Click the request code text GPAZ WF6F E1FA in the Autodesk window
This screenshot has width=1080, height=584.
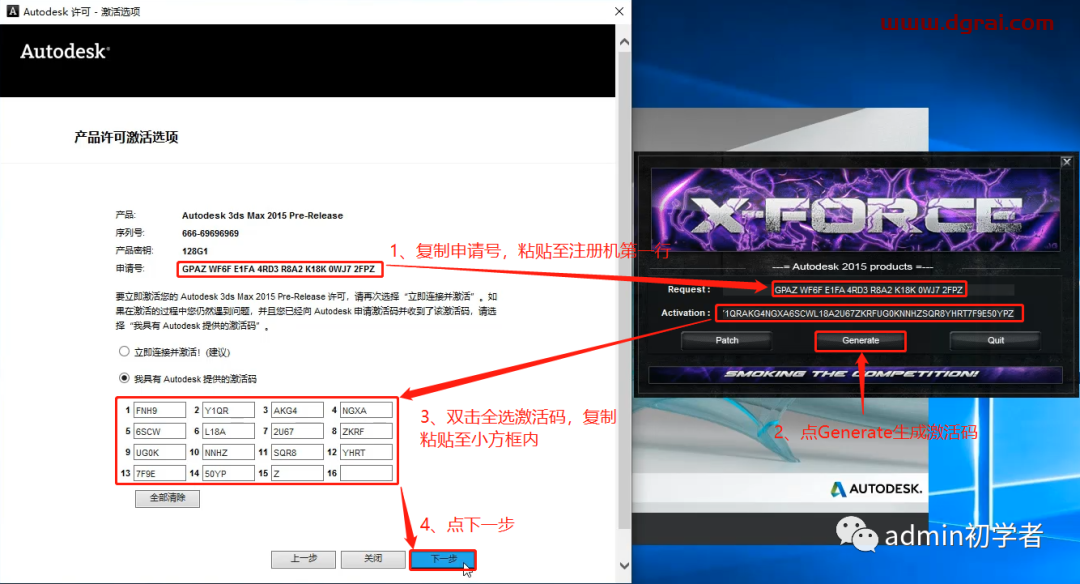[278, 269]
